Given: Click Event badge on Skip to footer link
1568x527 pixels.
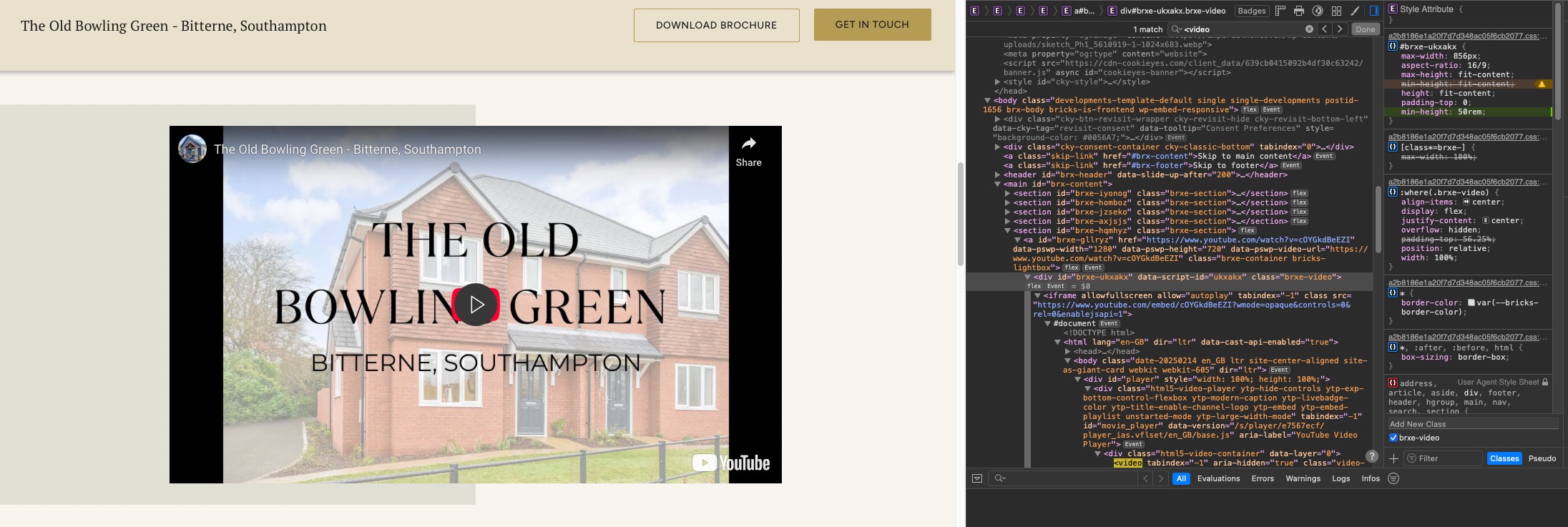Looking at the screenshot, I should (1291, 166).
